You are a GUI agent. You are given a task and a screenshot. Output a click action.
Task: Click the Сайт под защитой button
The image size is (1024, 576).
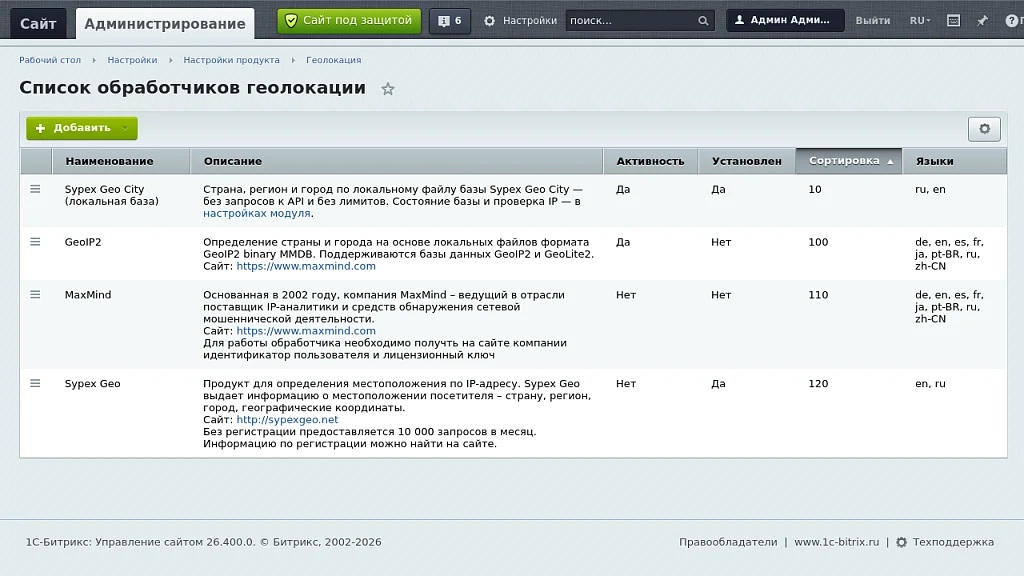coord(349,21)
